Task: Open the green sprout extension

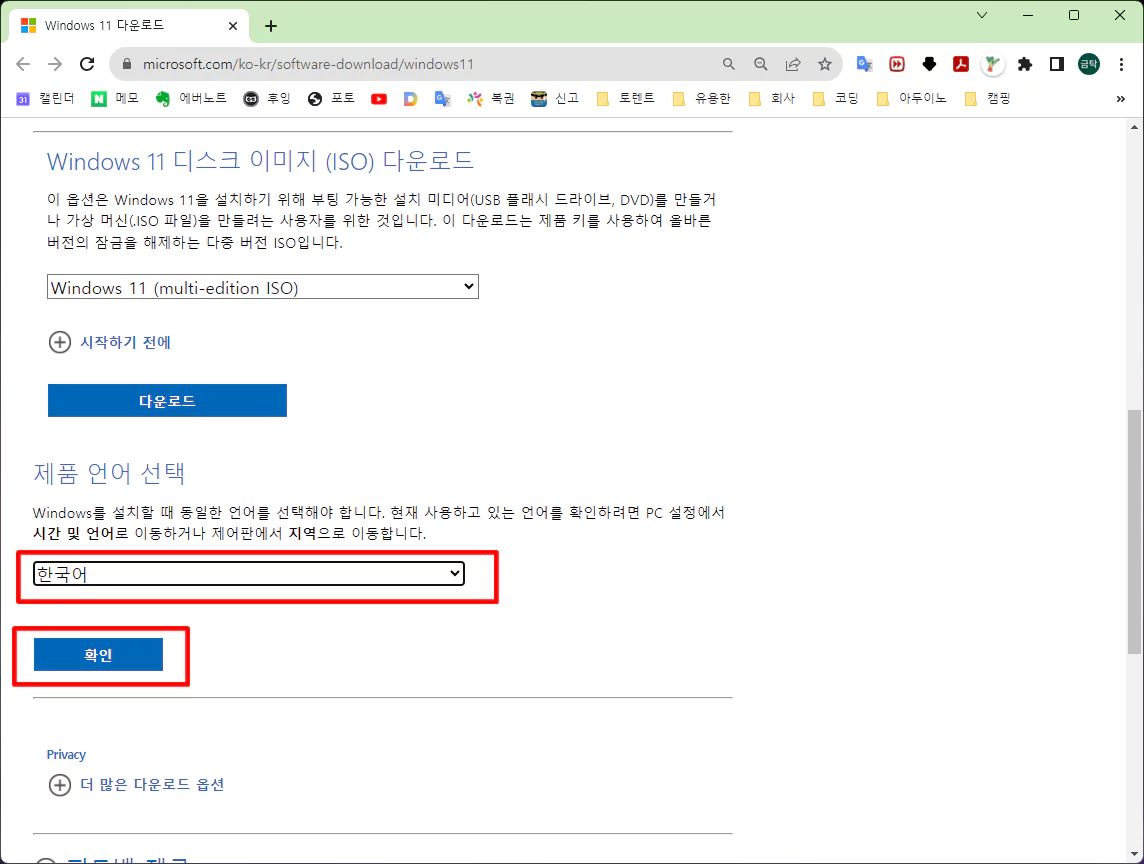Action: pos(992,64)
